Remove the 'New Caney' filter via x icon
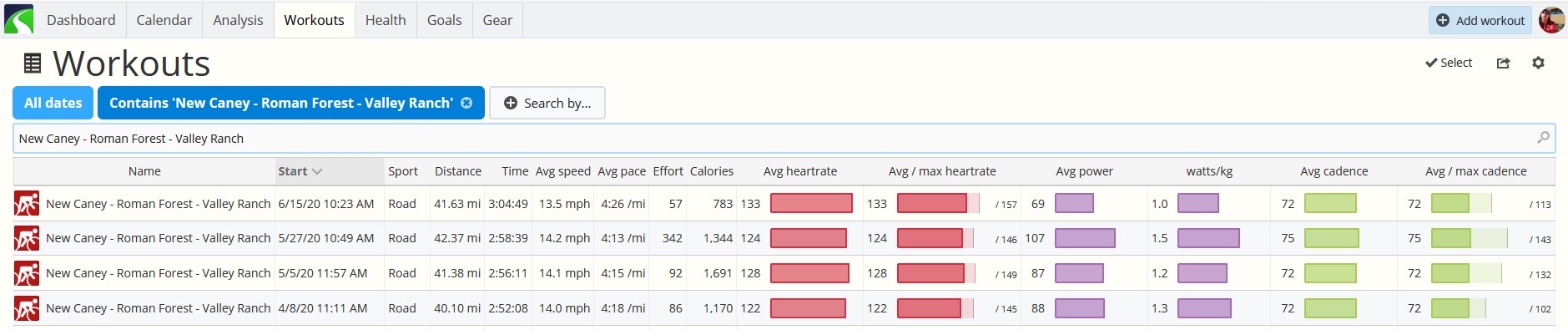 point(466,103)
